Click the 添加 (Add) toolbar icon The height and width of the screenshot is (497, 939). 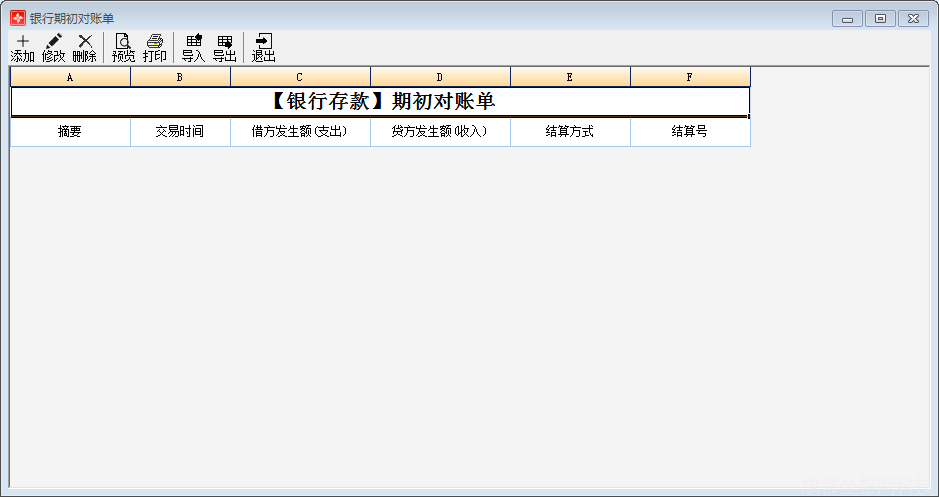(x=22, y=47)
